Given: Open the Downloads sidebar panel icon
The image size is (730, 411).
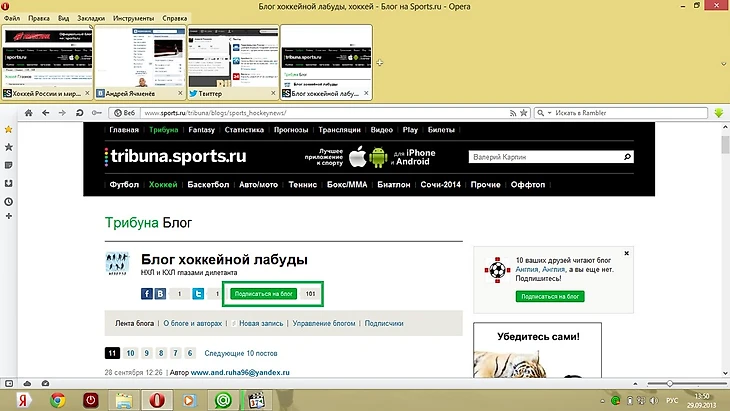Looking at the screenshot, I should click(8, 183).
